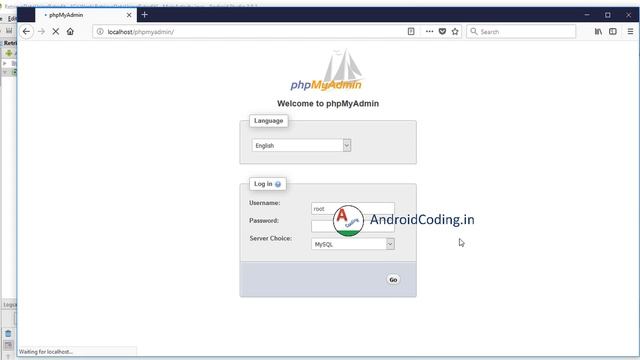Click the Username field containing root

tap(353, 209)
